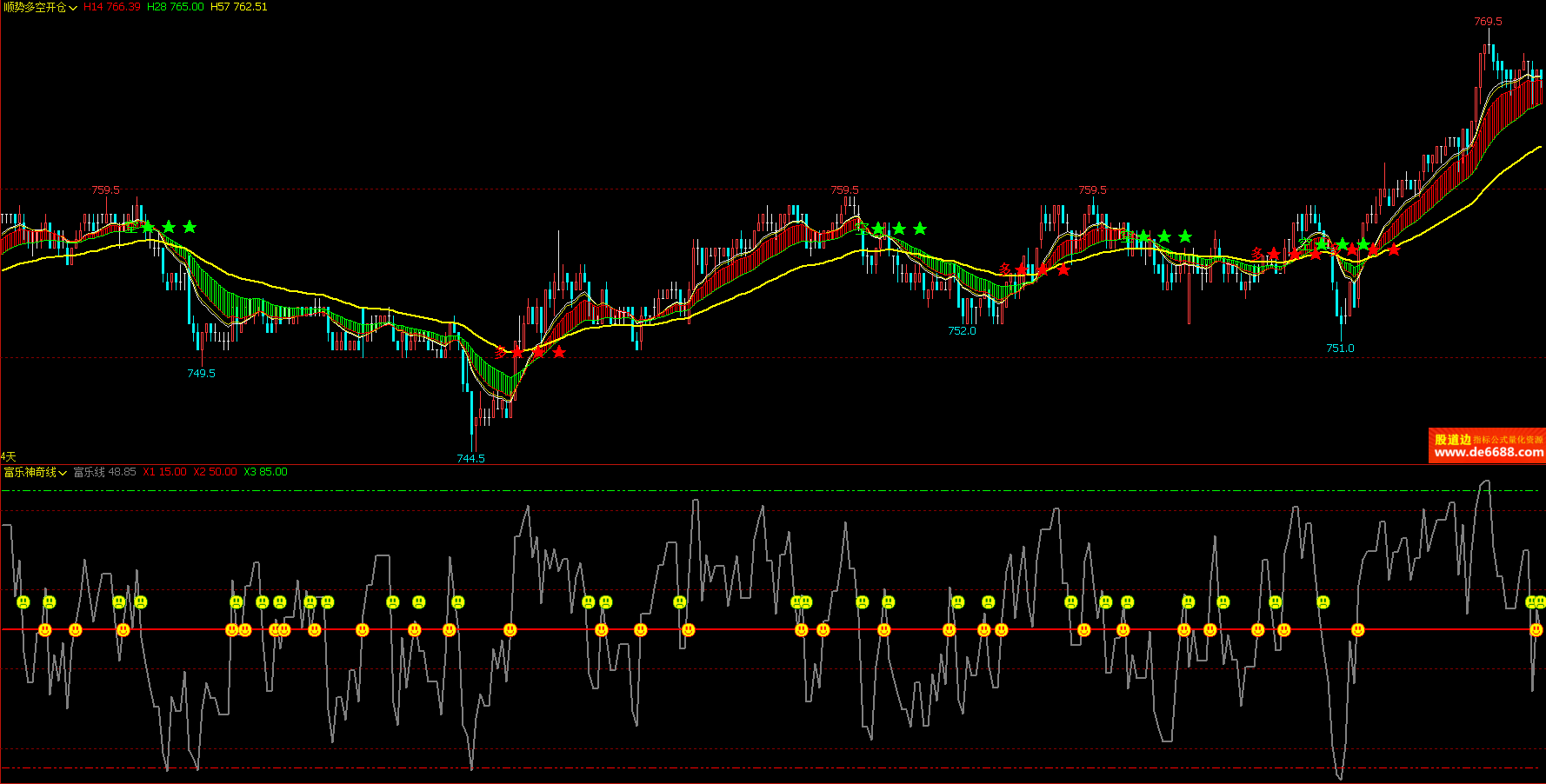Open the 顺势多空开仓 indicator dropdown
Viewport: 1546px width, 784px height.
coord(40,7)
